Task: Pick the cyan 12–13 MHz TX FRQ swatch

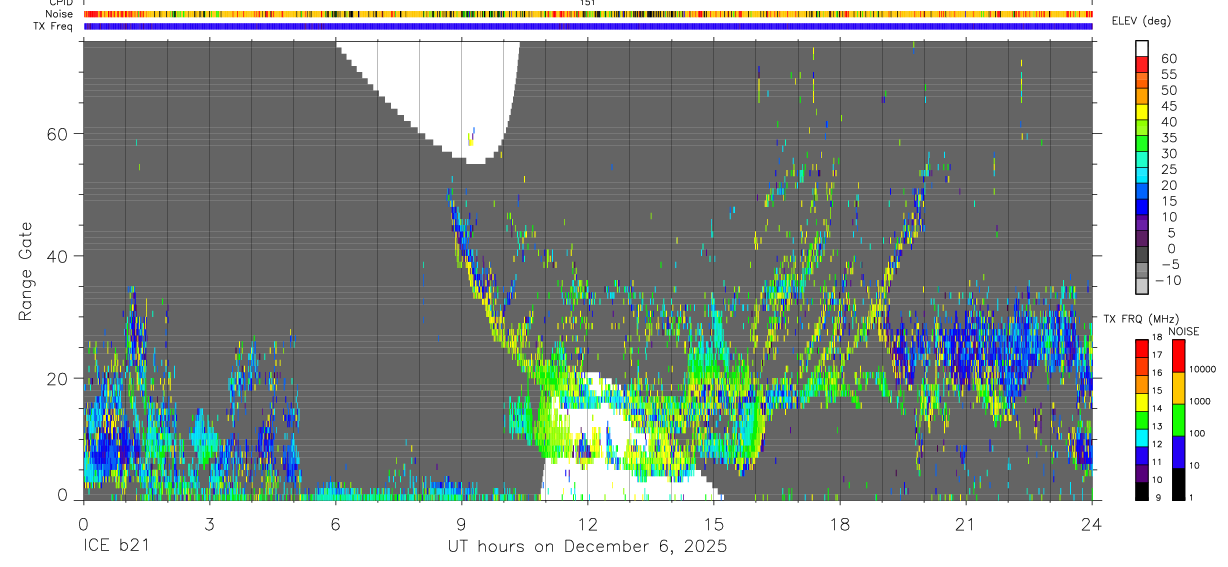Action: (x=1142, y=436)
